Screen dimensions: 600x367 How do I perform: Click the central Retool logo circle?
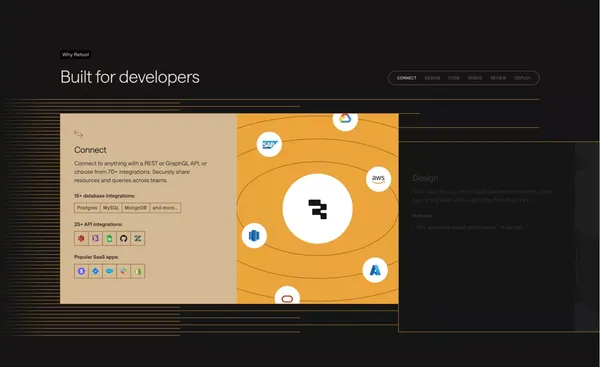point(318,209)
